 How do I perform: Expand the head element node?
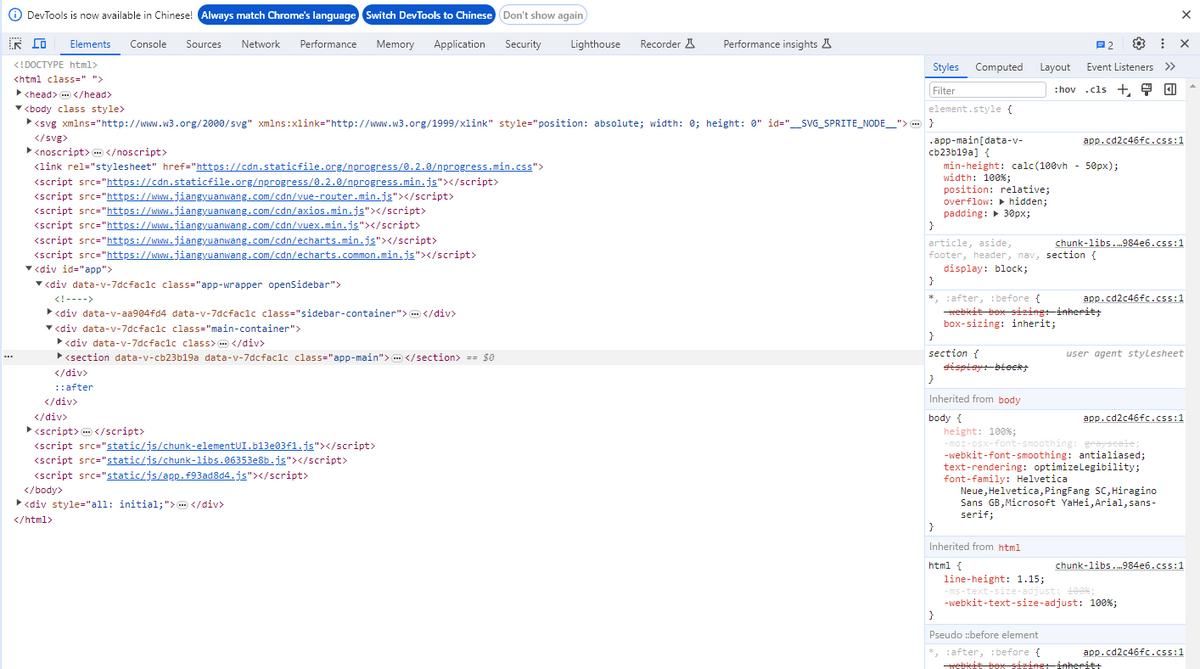pos(19,94)
